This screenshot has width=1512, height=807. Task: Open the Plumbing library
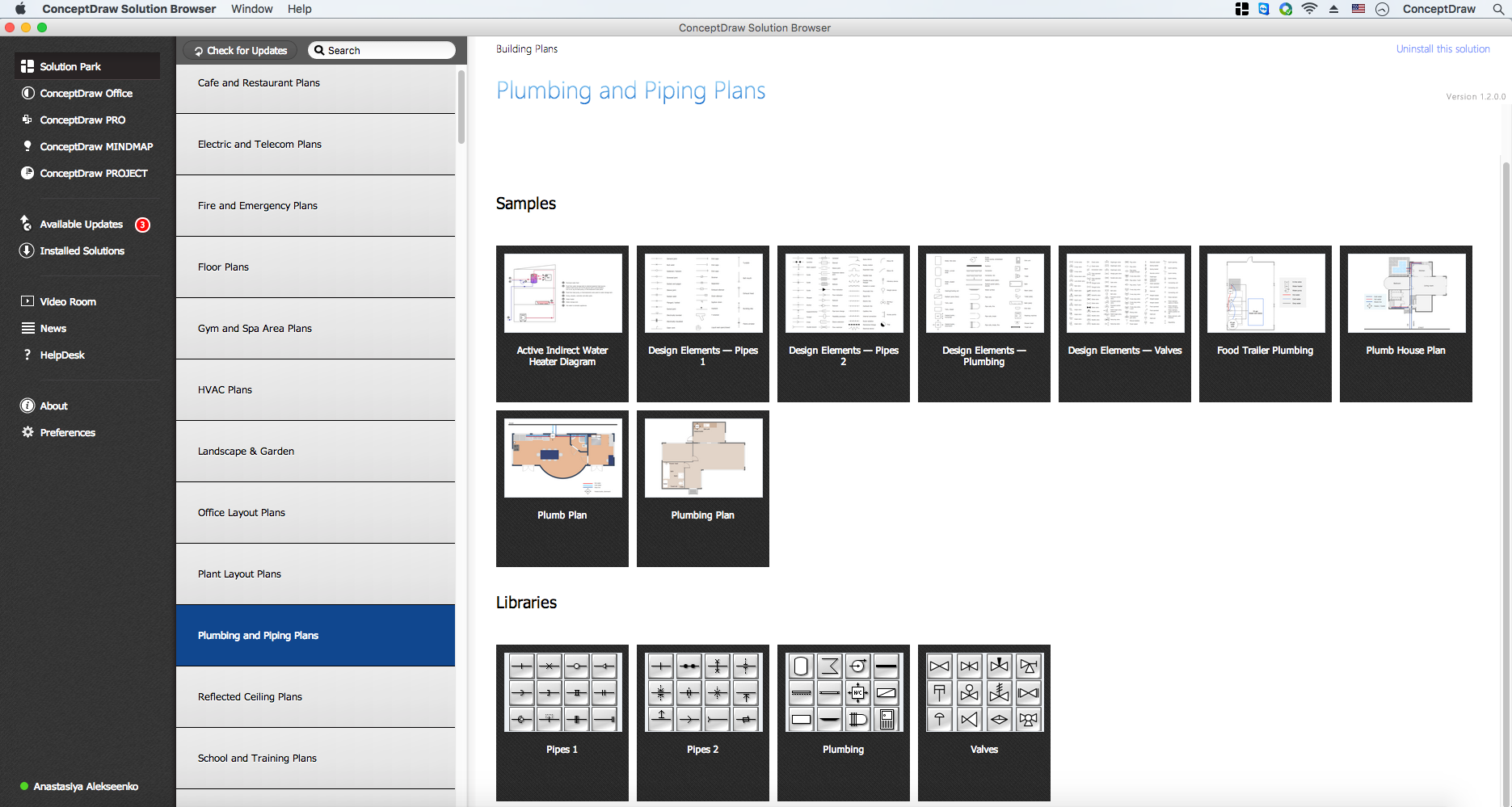pyautogui.click(x=844, y=723)
